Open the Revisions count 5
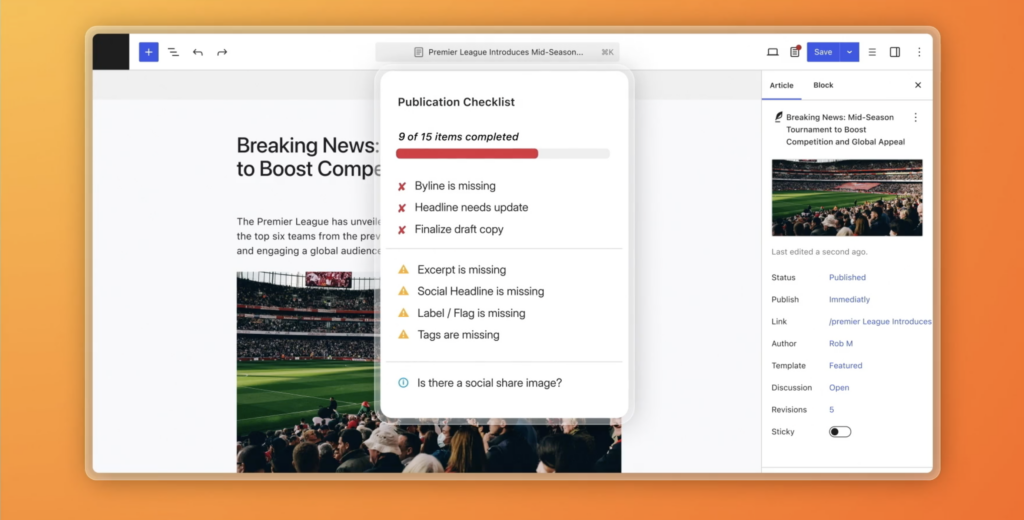 (831, 410)
